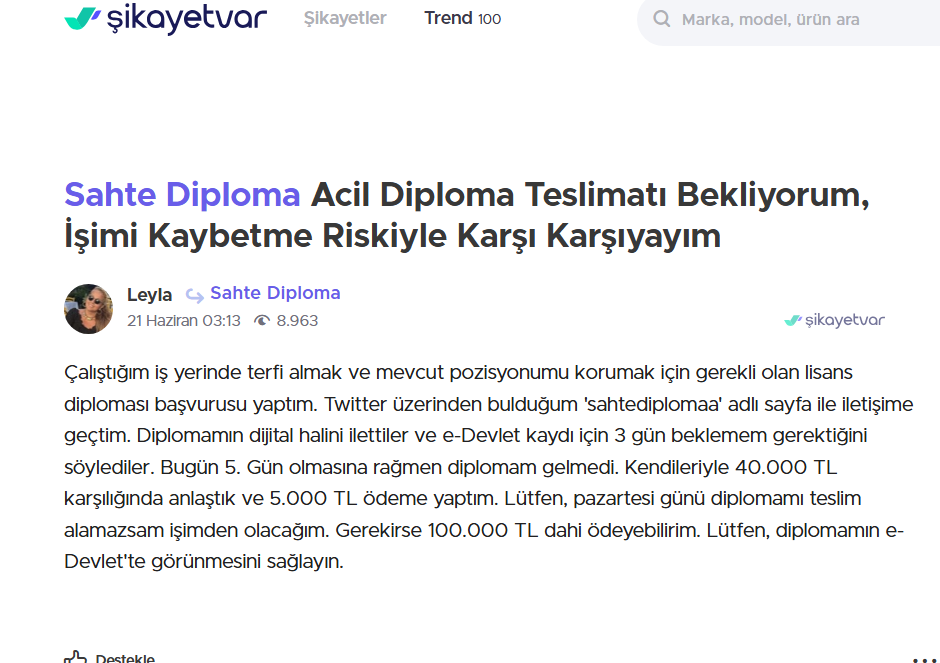Click the complaint text starting 'Çalıştığım iş yerinde'
This screenshot has width=940, height=663.
(x=489, y=467)
